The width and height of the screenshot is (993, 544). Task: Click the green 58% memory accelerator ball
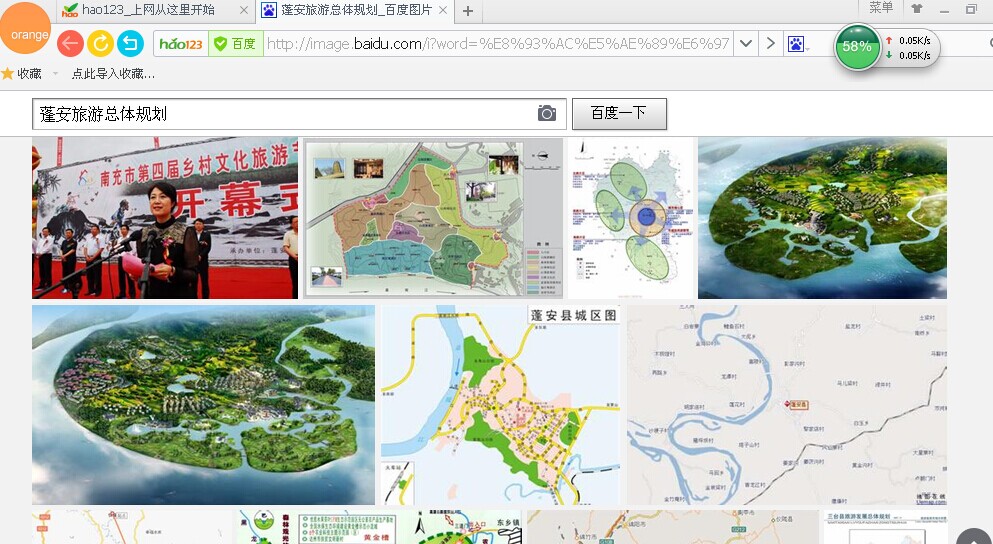(857, 47)
